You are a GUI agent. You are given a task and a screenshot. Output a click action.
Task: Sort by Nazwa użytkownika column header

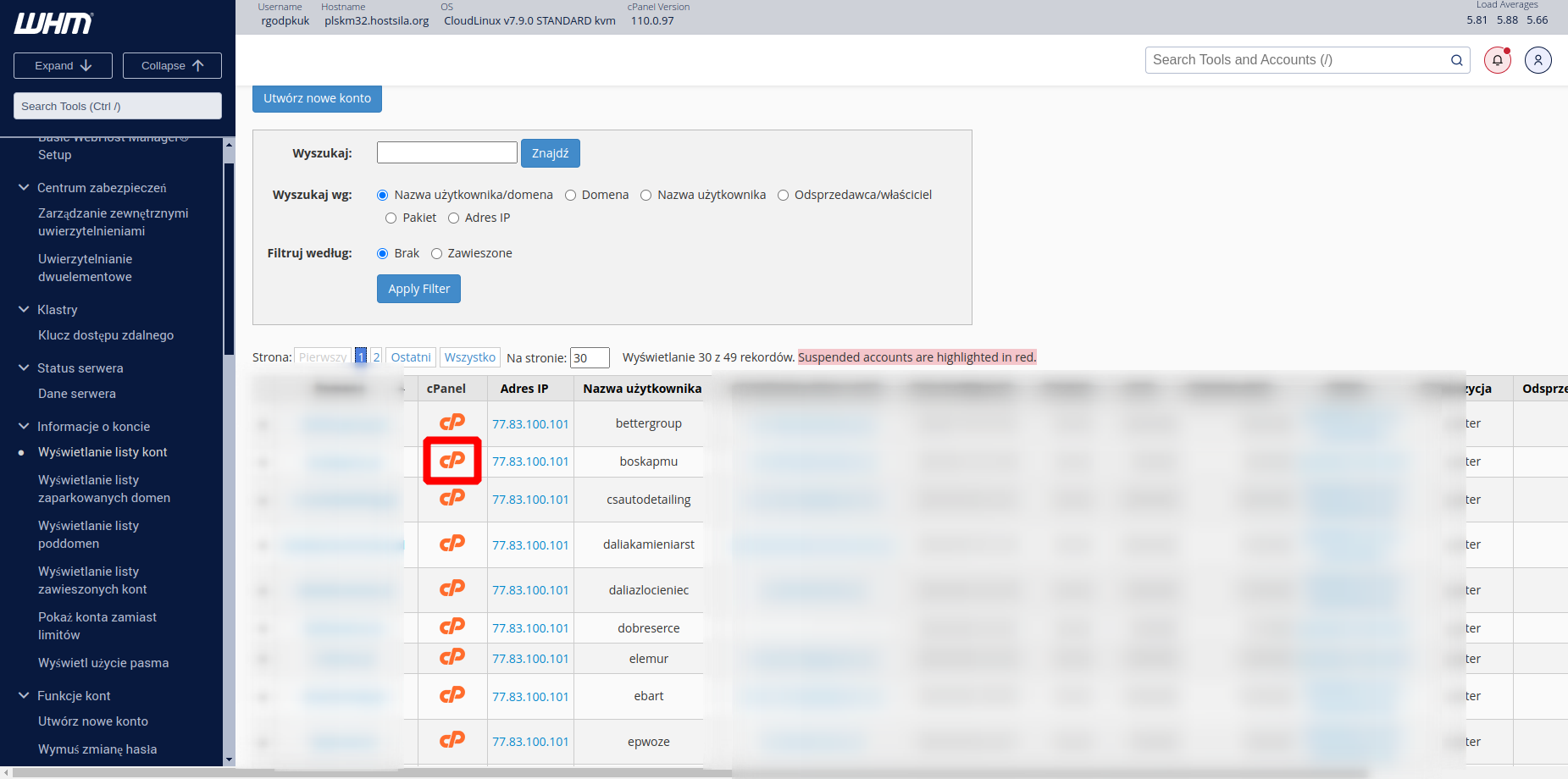click(x=642, y=389)
